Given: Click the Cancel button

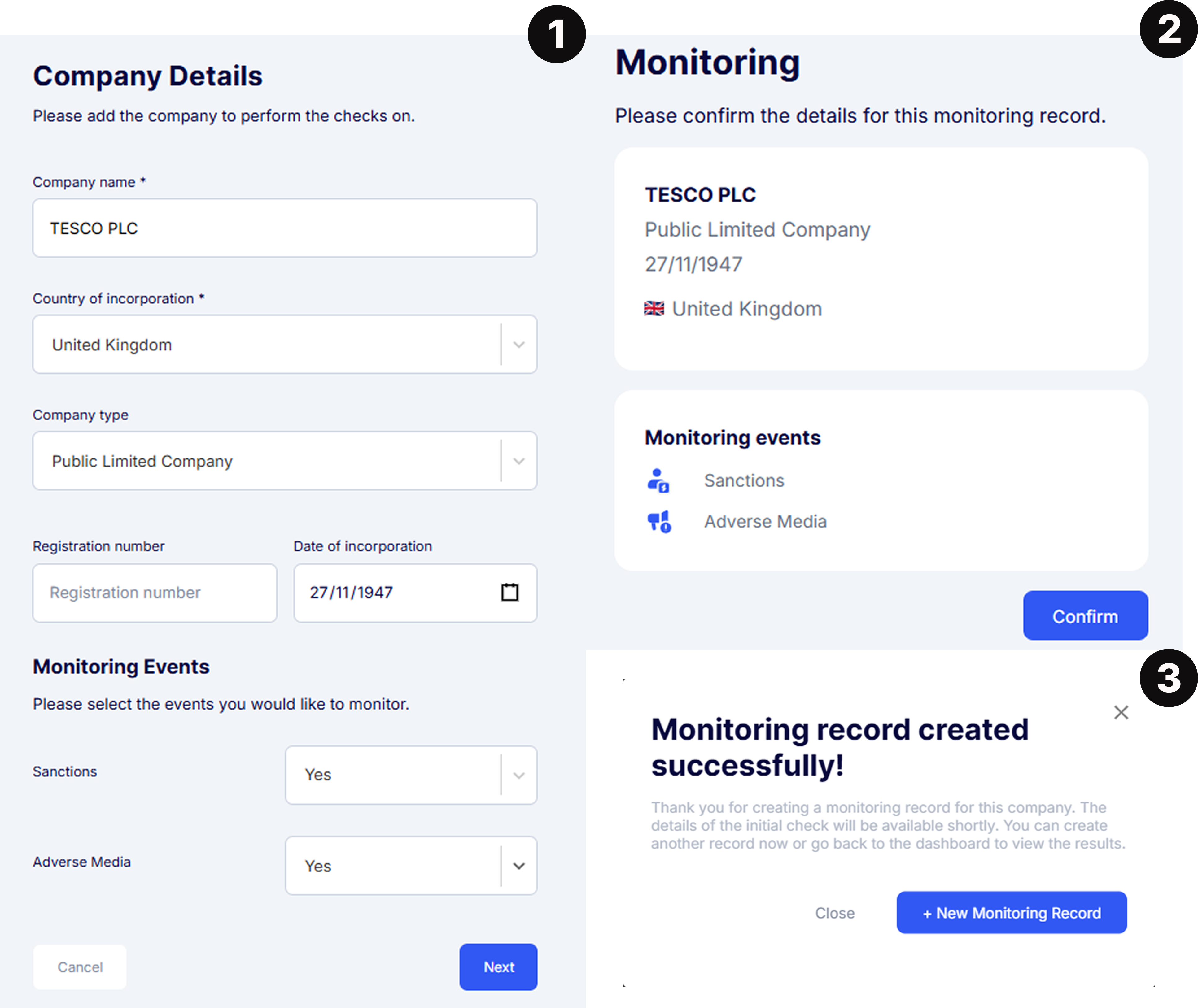Looking at the screenshot, I should 80,967.
